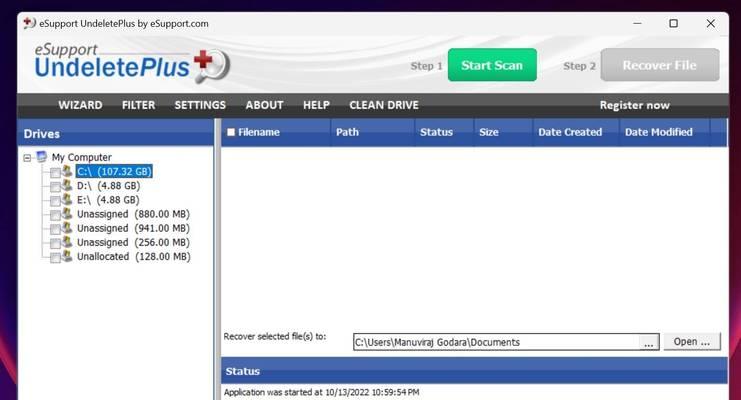Sort by the Date Modified column header
The height and width of the screenshot is (400, 741).
(664, 132)
